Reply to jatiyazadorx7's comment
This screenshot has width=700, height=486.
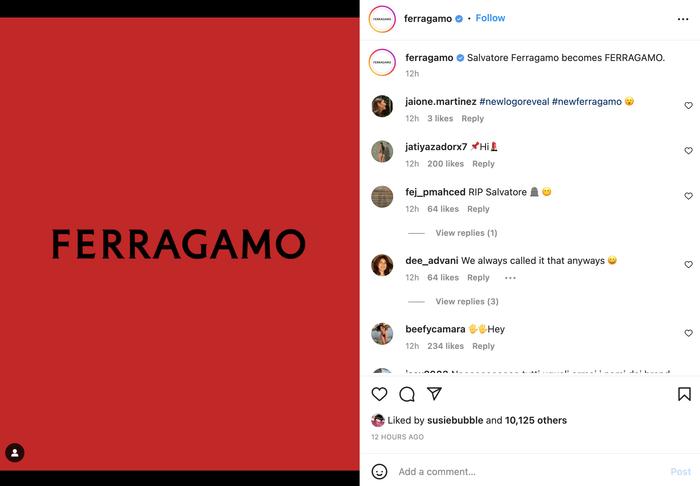483,164
